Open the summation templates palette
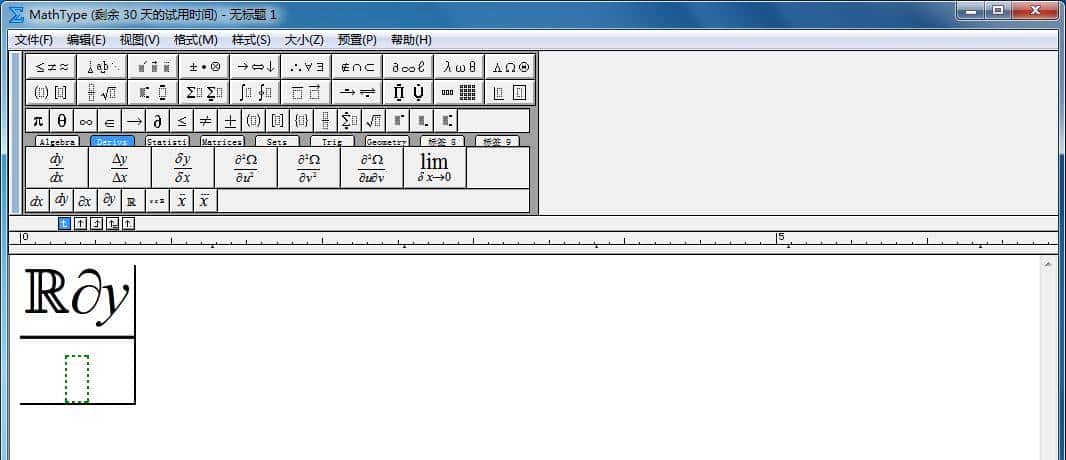The image size is (1066, 460). [204, 92]
